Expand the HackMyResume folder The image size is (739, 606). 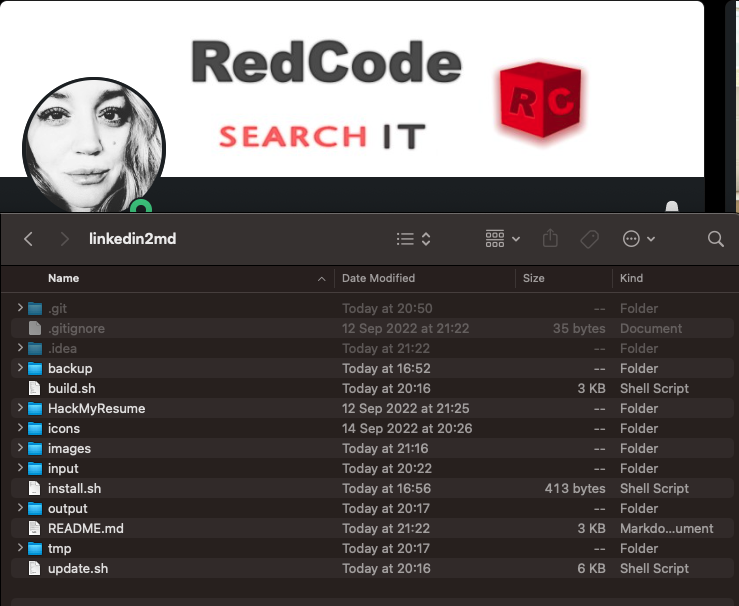coord(20,408)
